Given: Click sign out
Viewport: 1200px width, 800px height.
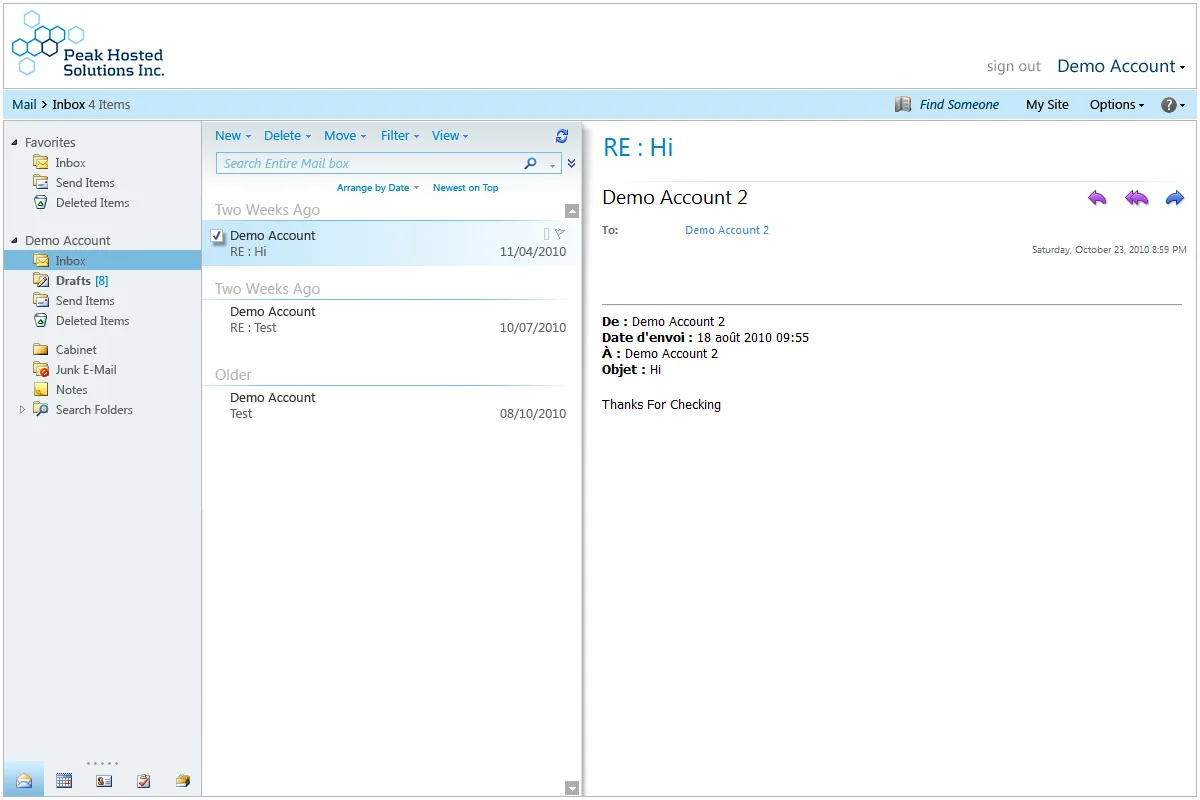Looking at the screenshot, I should [1014, 66].
